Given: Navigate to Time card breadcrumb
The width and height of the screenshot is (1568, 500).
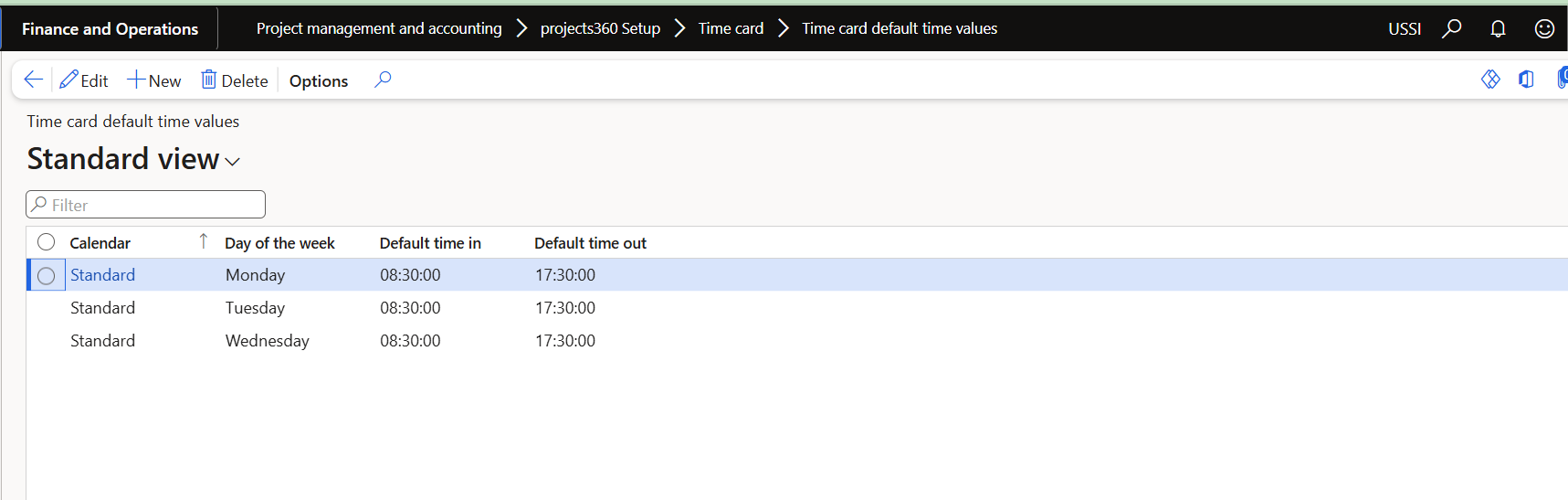Looking at the screenshot, I should 731,29.
